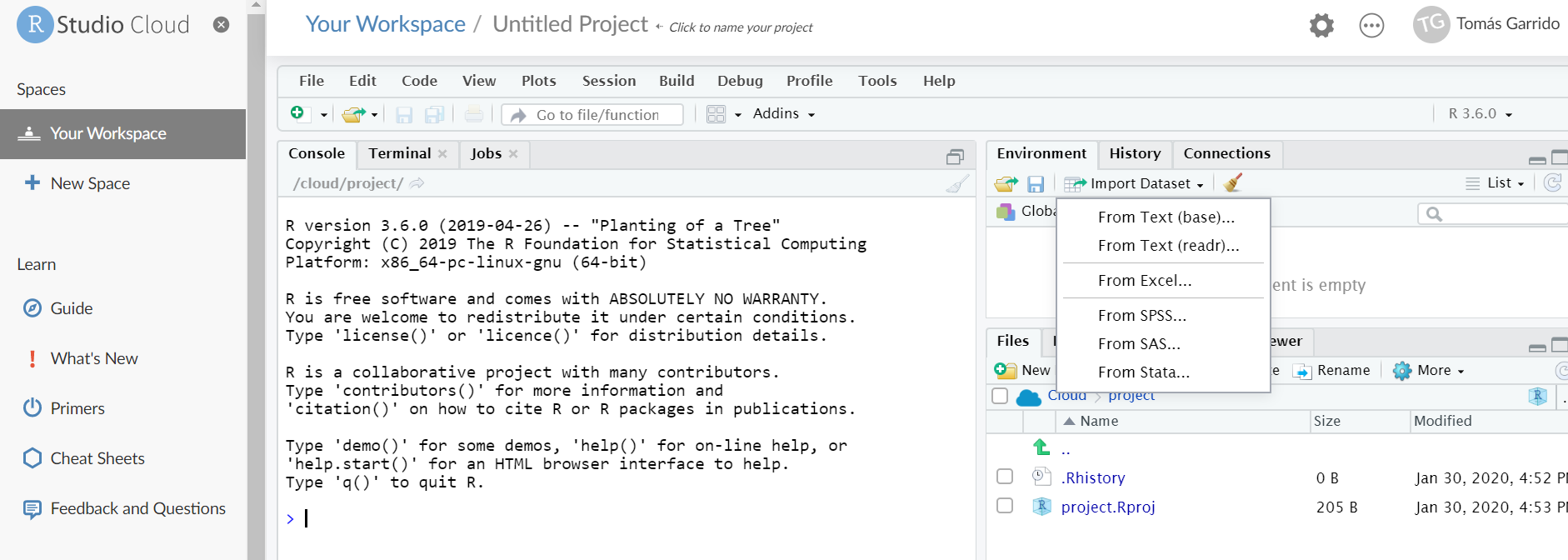Select Your Workspace in sidebar
The width and height of the screenshot is (1568, 560).
[x=122, y=134]
